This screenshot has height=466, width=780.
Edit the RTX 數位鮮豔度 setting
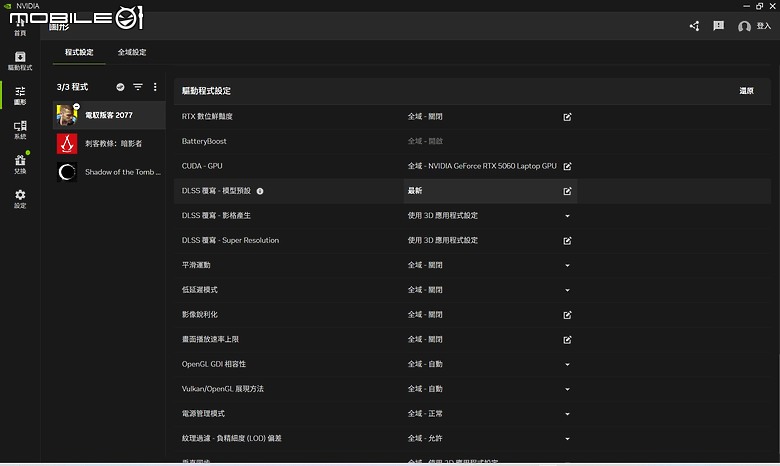(567, 117)
